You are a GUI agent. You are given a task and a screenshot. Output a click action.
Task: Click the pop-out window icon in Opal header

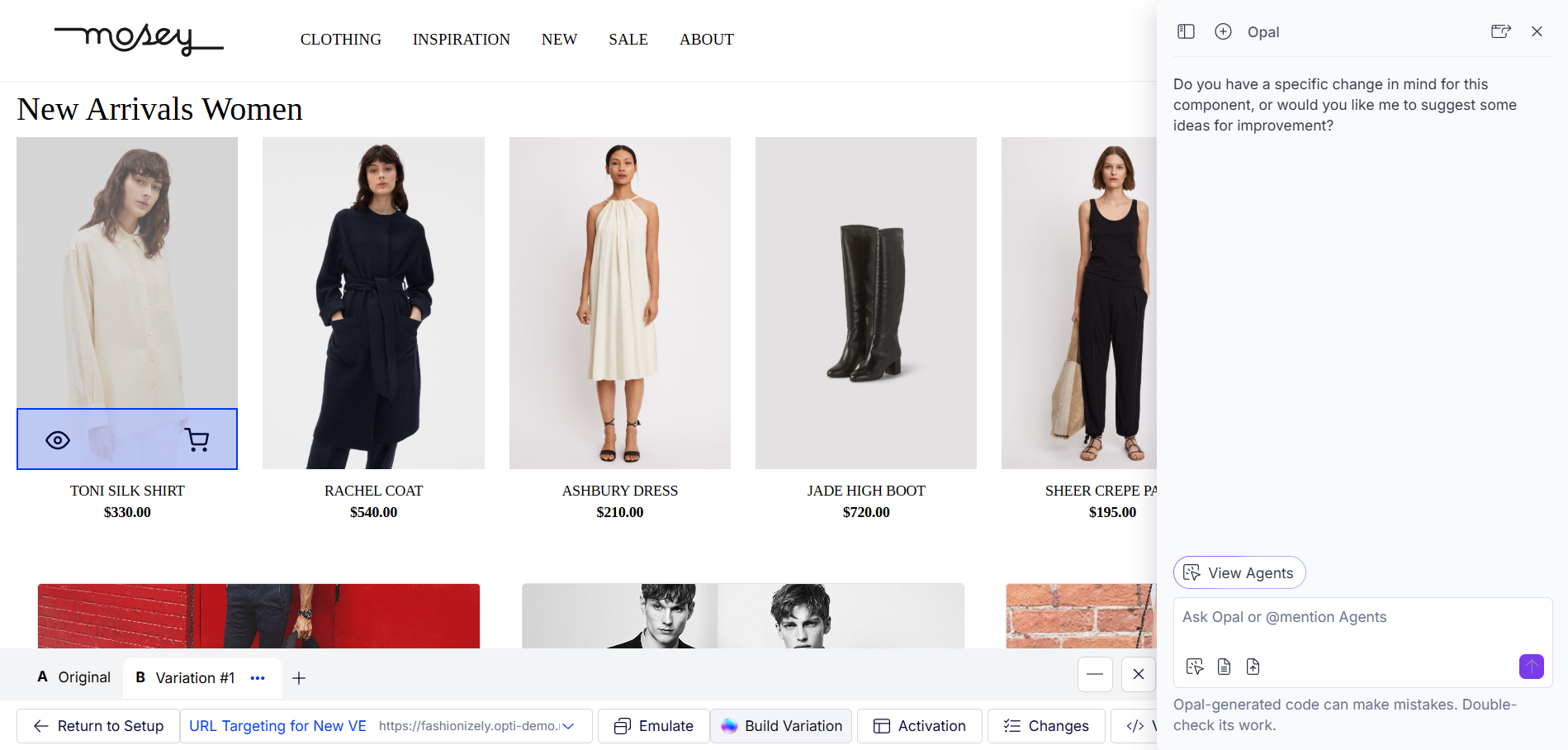click(x=1500, y=31)
